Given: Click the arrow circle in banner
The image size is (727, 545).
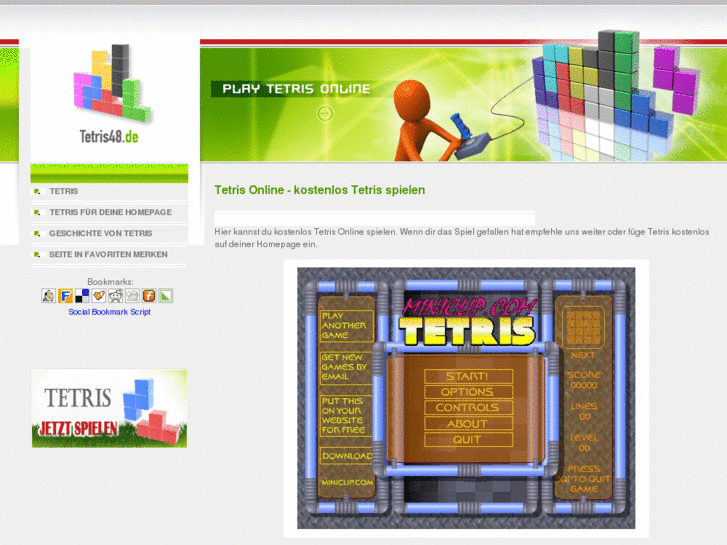Looking at the screenshot, I should (325, 113).
